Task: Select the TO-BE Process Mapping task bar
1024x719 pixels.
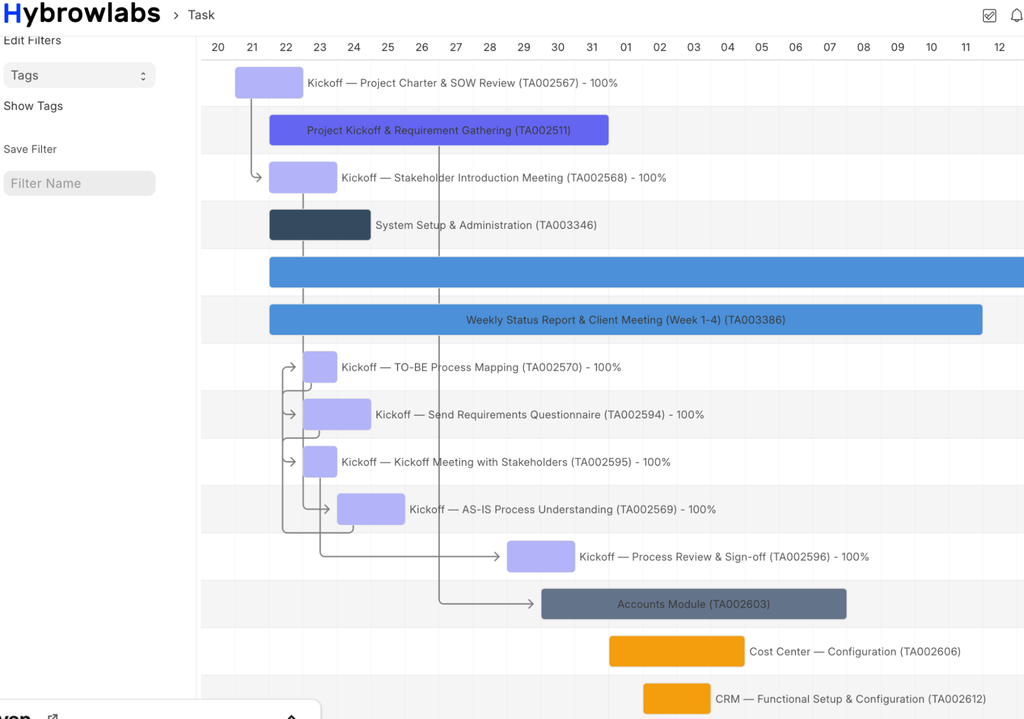Action: click(320, 367)
